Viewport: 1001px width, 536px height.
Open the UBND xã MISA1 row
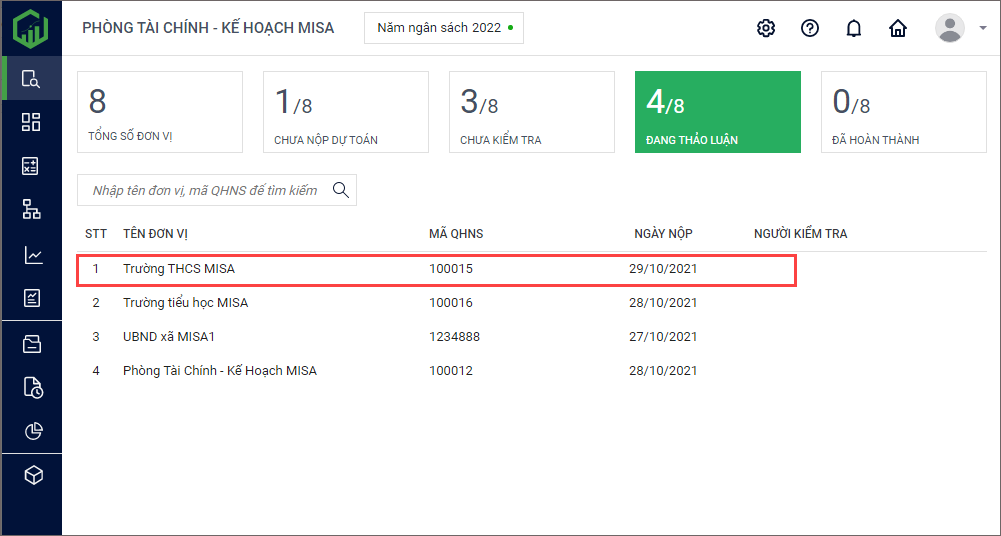[169, 337]
